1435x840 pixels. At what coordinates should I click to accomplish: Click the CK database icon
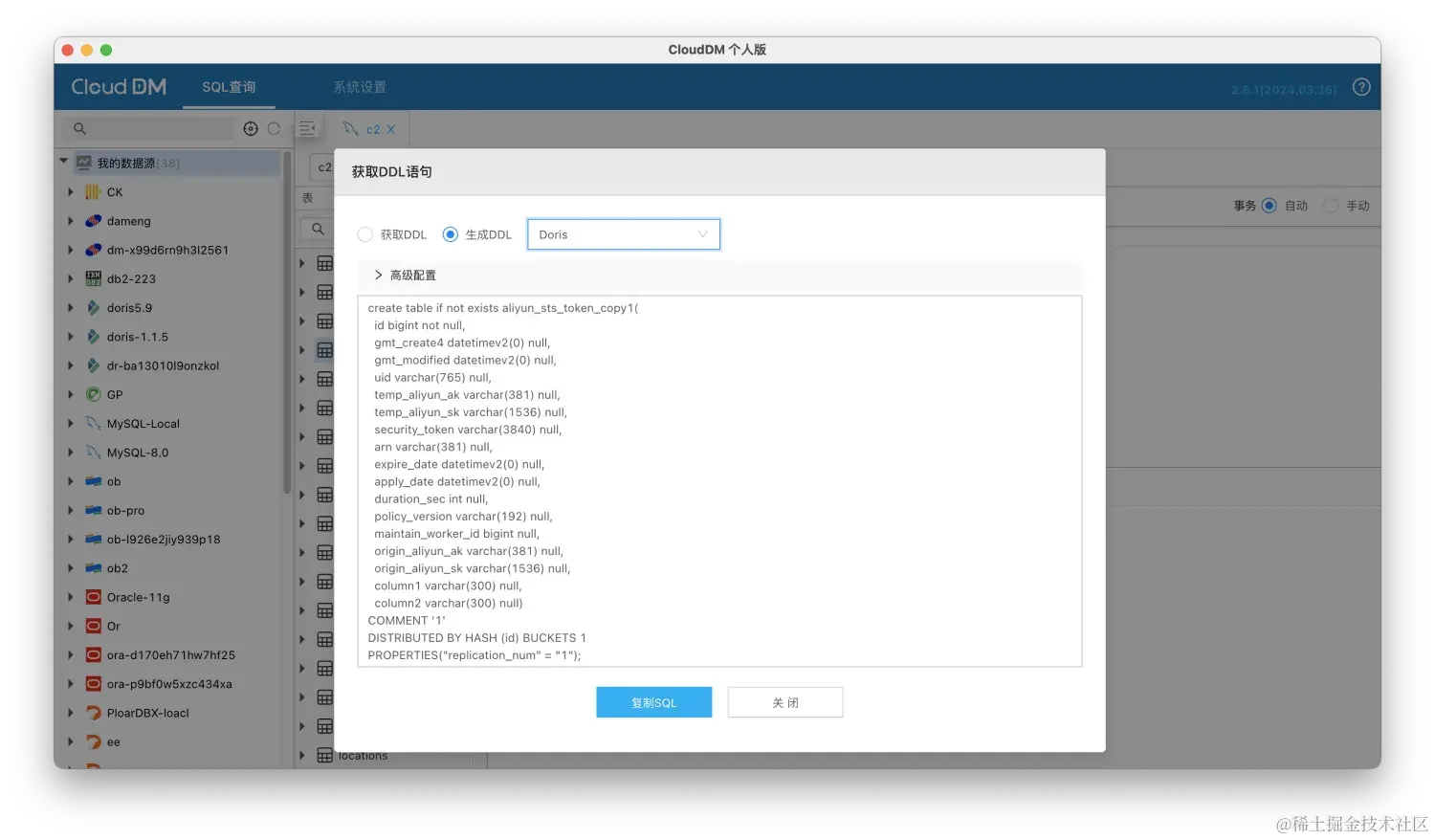(93, 192)
